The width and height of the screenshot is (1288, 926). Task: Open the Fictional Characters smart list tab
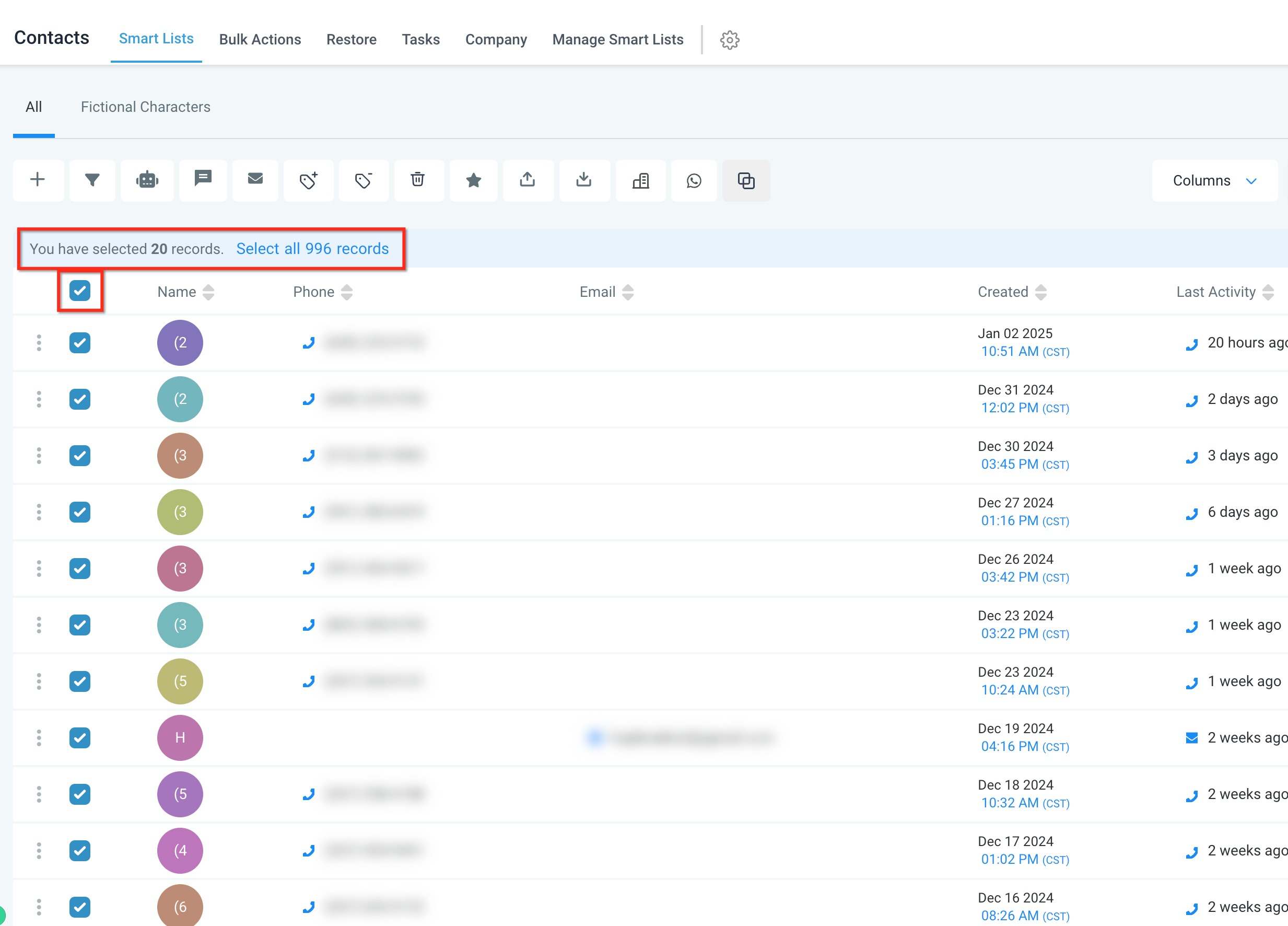(x=145, y=107)
